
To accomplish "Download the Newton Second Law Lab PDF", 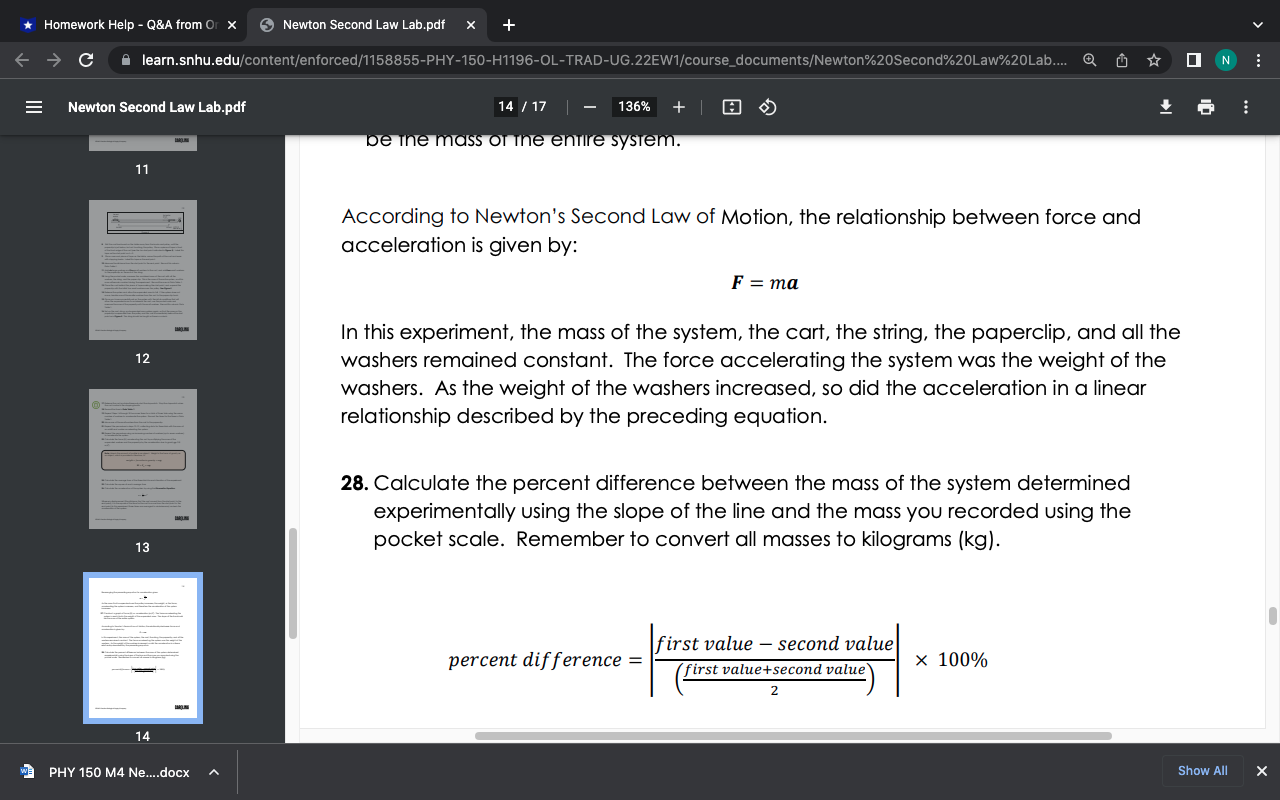I will tap(1165, 107).
